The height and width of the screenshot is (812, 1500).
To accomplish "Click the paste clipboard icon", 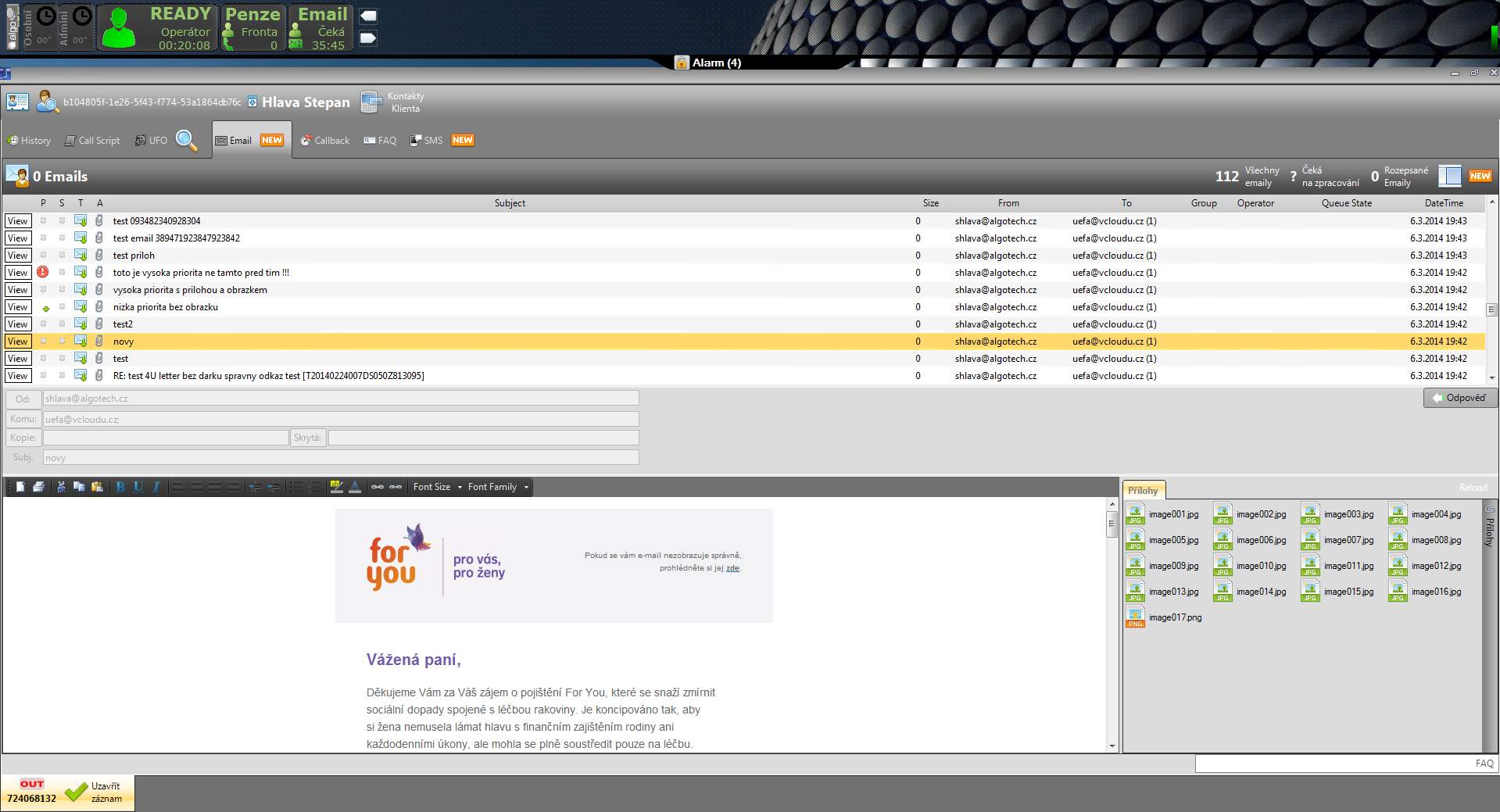I will tap(97, 487).
